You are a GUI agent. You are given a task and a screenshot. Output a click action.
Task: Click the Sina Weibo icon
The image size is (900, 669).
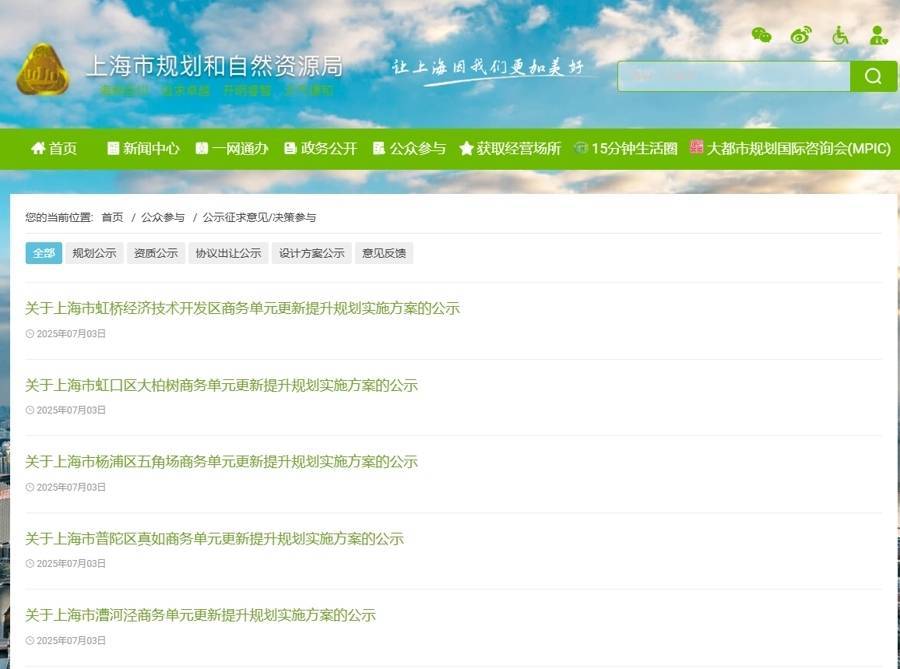tap(800, 35)
